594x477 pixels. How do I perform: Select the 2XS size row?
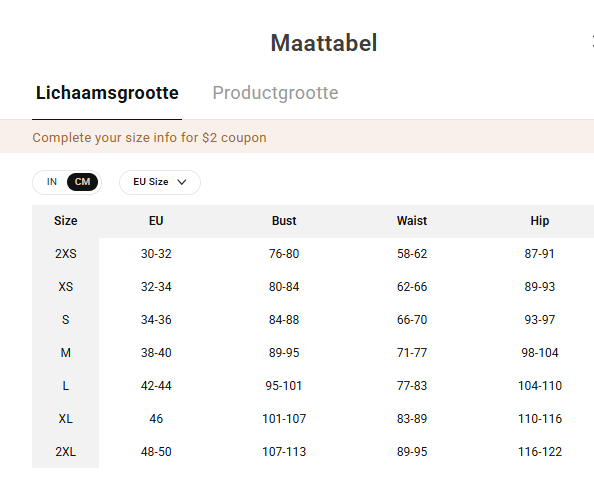pos(313,254)
